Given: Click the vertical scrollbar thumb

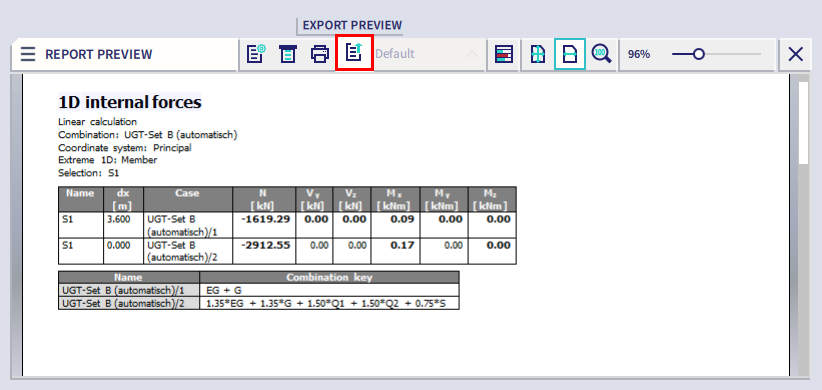Looking at the screenshot, I should [x=803, y=124].
